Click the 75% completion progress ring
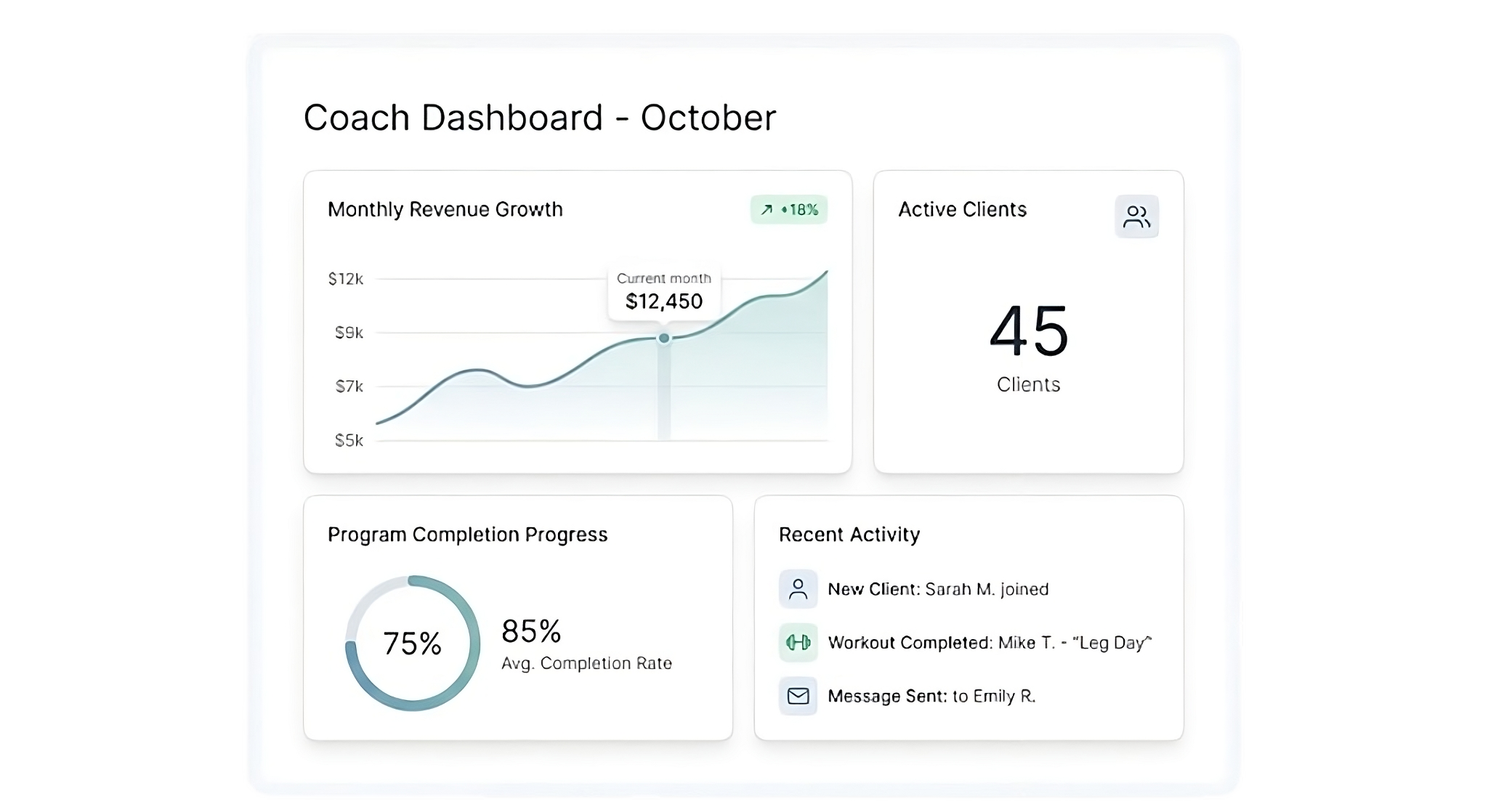 [412, 642]
